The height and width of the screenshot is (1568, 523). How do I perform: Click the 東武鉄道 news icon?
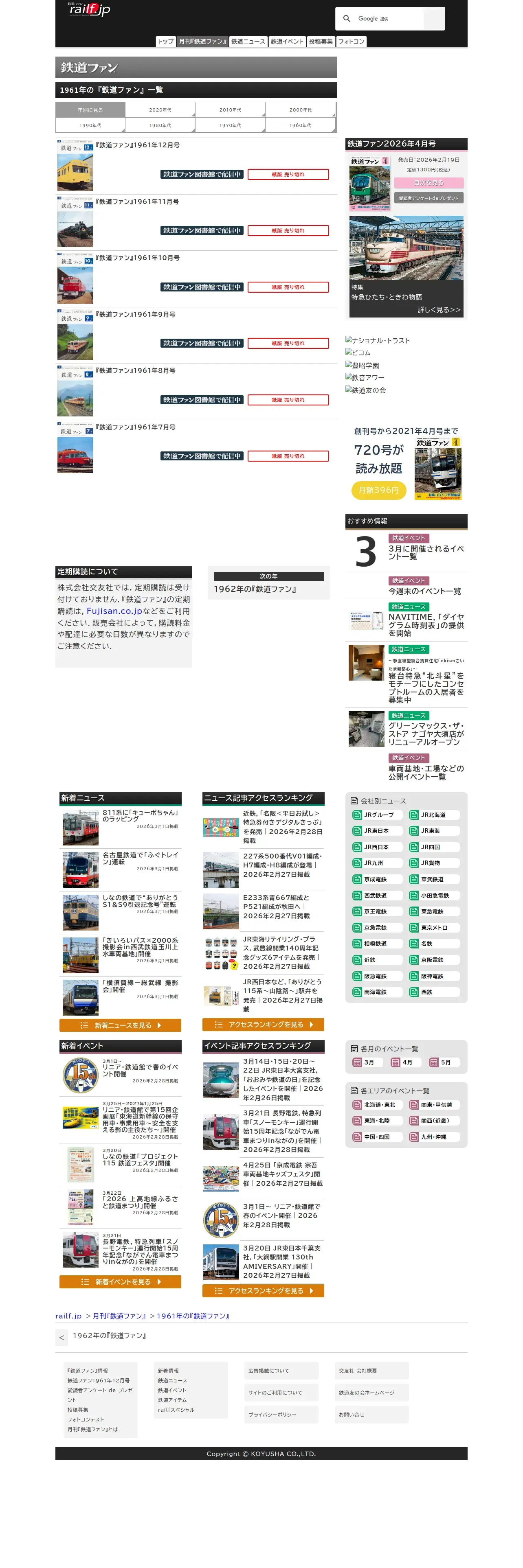tap(414, 880)
